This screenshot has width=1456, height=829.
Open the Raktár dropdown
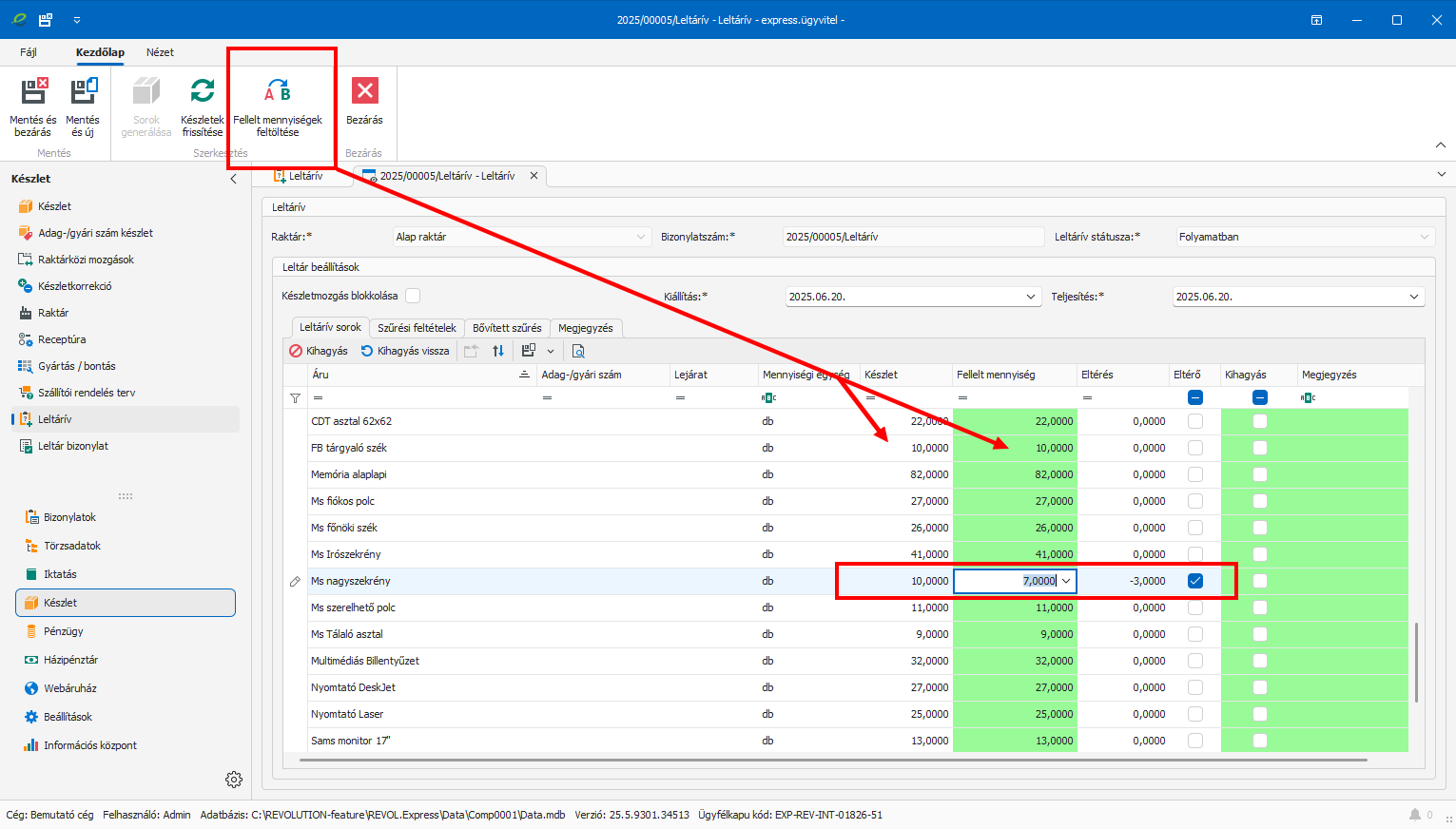(x=642, y=237)
